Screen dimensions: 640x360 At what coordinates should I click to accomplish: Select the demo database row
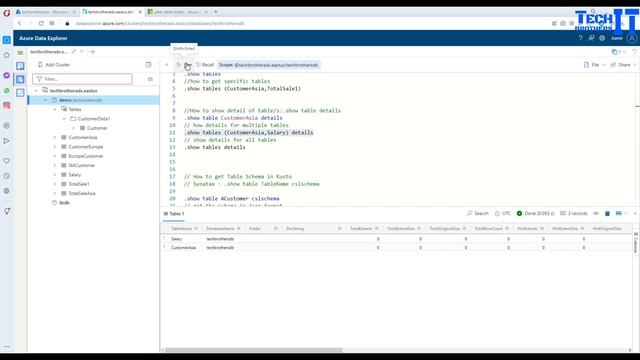click(x=93, y=100)
